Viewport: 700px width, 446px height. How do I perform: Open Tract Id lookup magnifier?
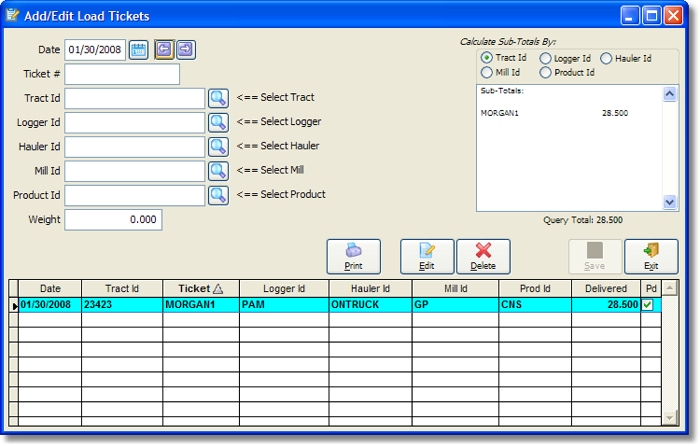point(218,98)
